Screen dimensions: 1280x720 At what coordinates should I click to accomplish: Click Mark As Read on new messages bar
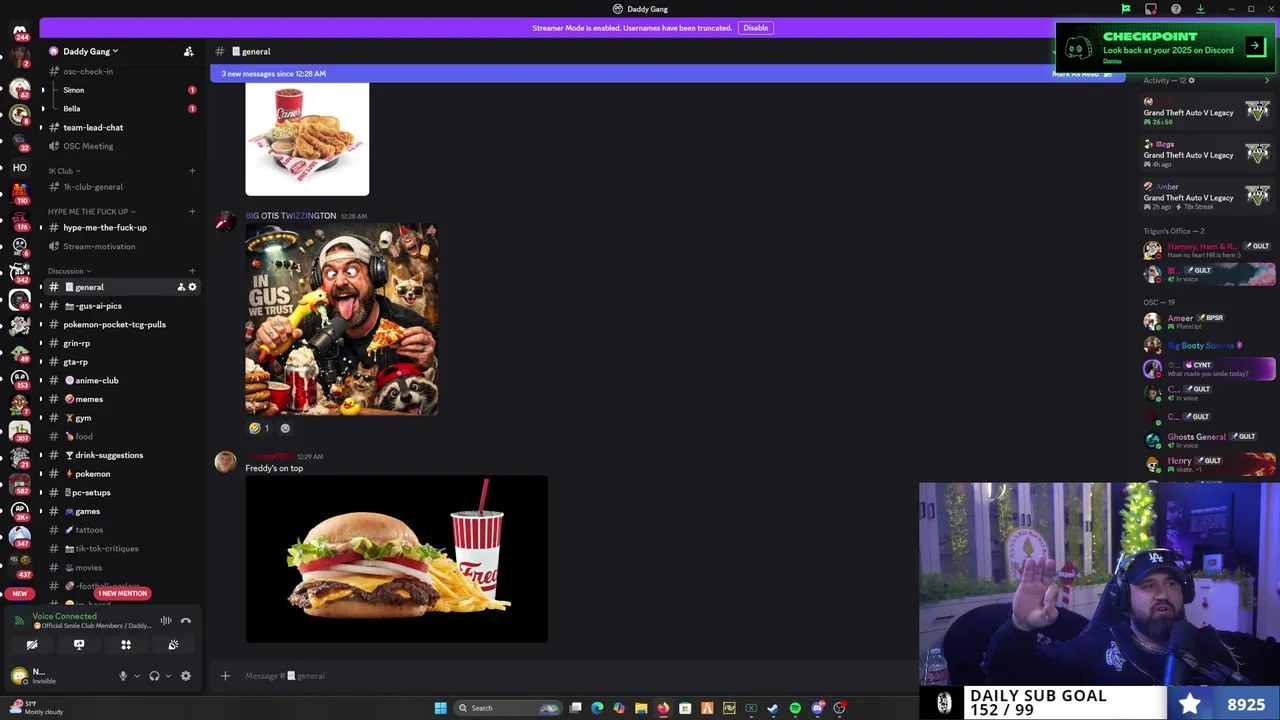[1082, 74]
